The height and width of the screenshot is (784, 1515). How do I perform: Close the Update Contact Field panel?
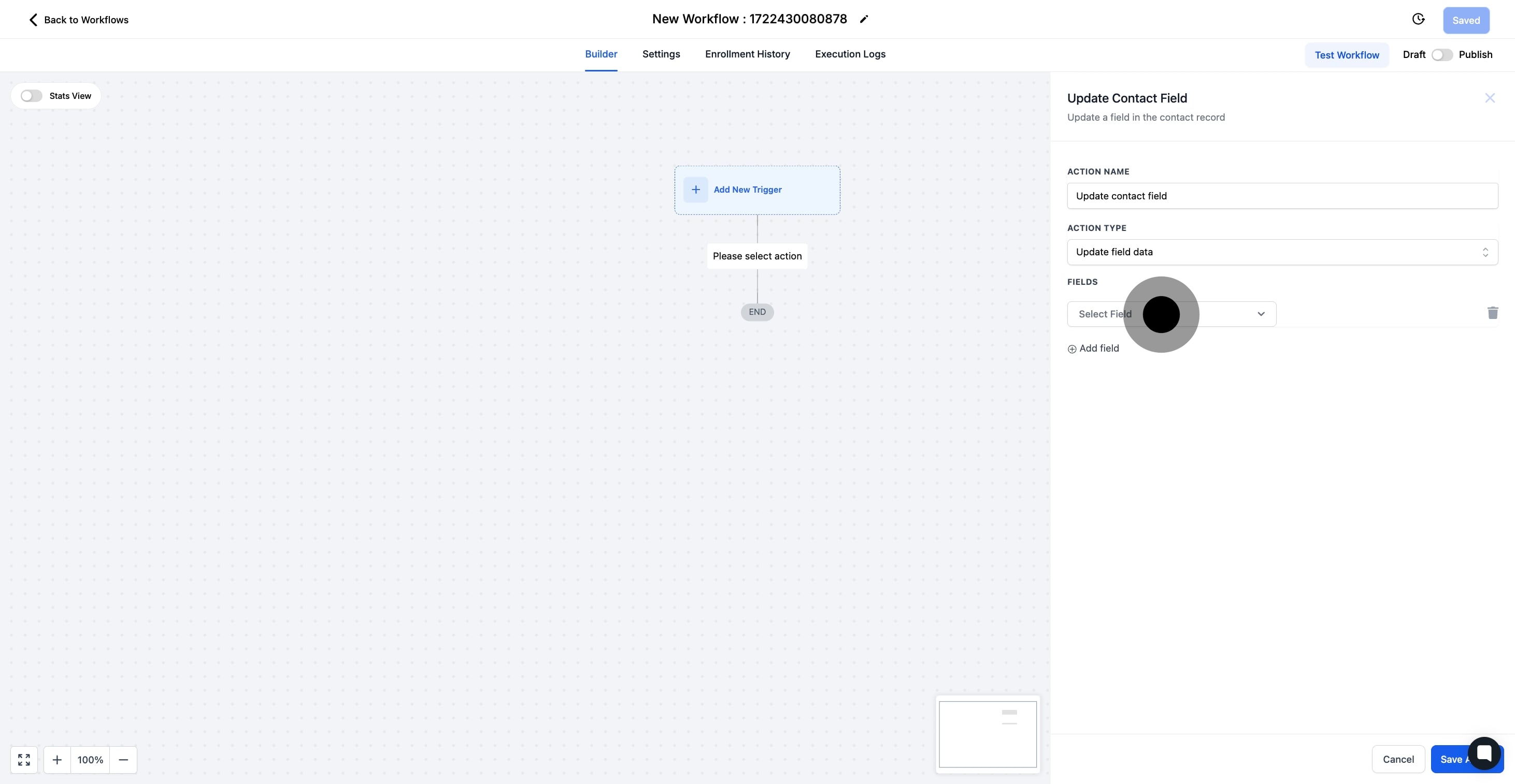tap(1489, 98)
